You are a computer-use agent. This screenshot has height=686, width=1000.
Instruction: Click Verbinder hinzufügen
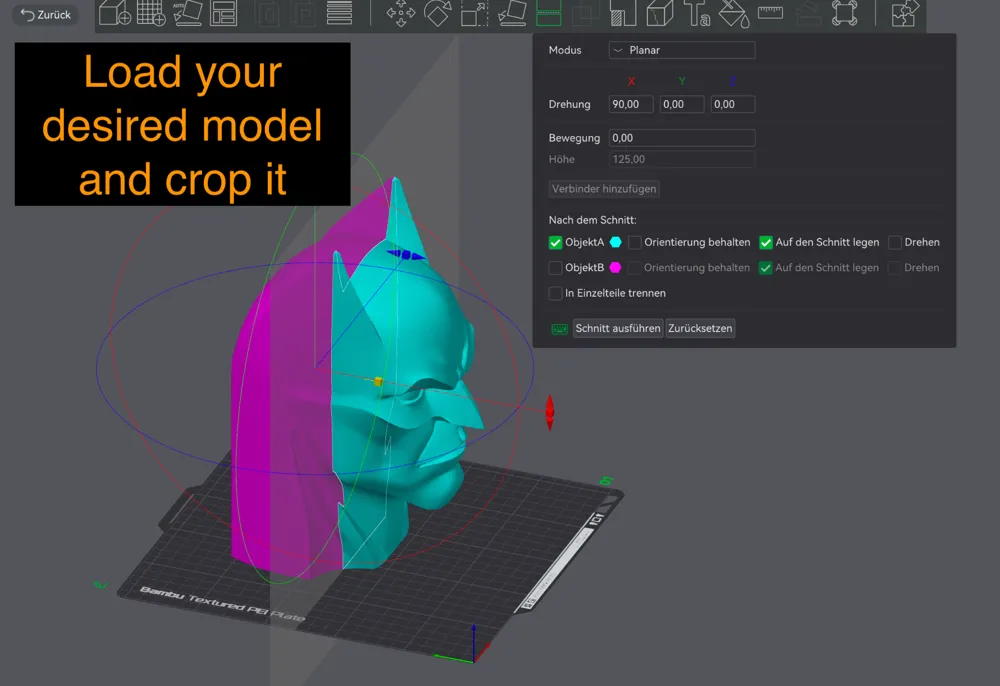(603, 188)
